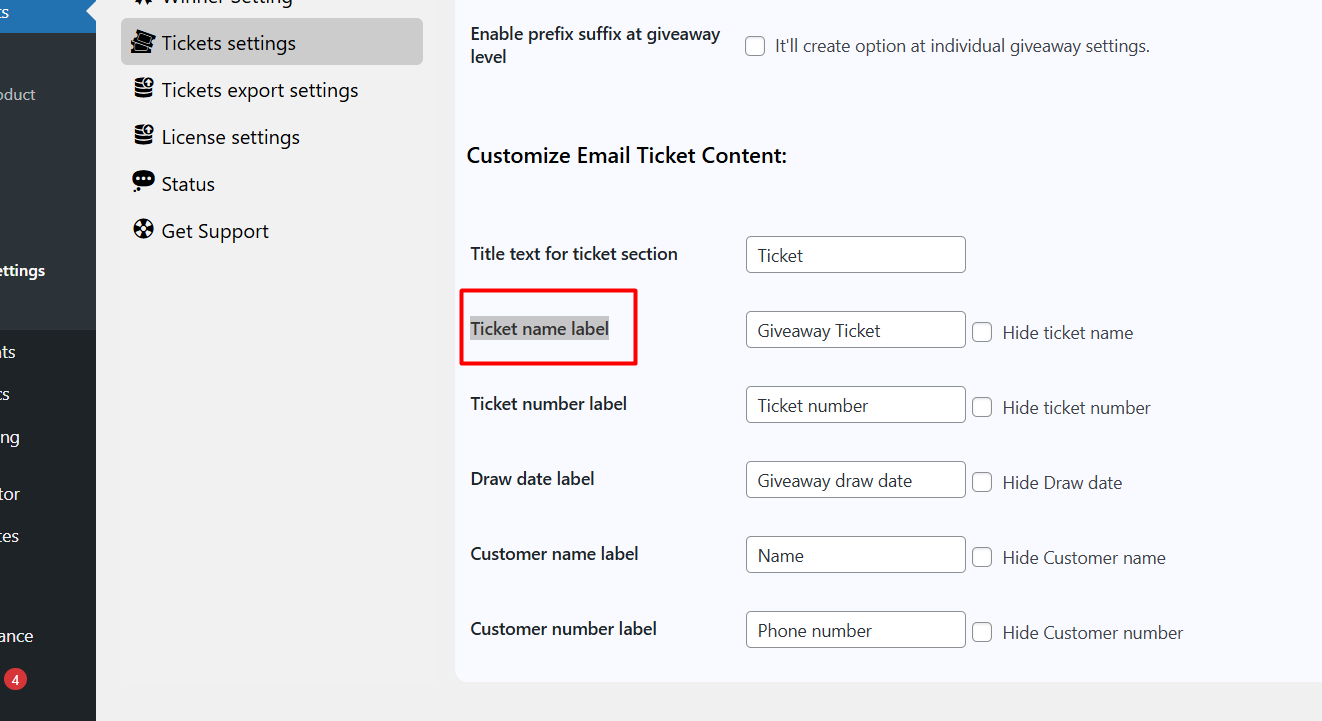The image size is (1322, 721).
Task: Open the Status settings tab
Action: click(188, 184)
